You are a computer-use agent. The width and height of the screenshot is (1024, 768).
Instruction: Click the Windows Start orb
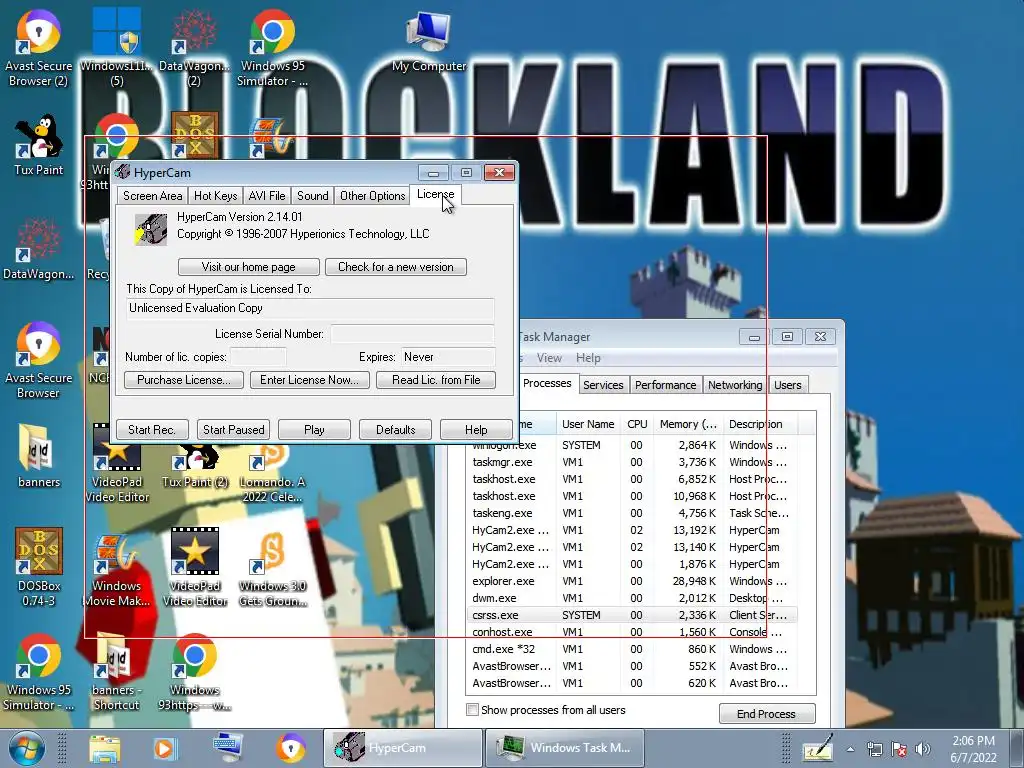pos(27,748)
